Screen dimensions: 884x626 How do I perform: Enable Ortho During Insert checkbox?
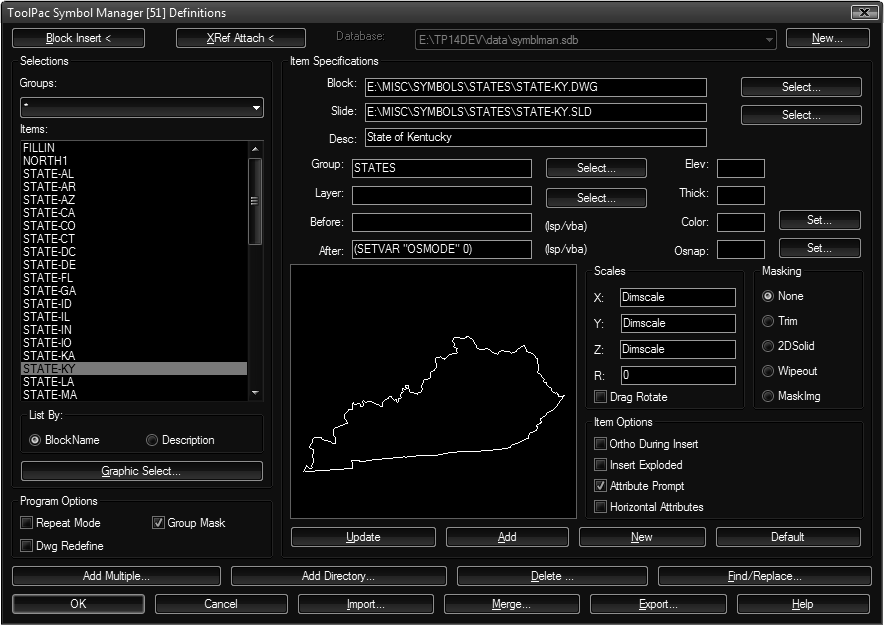600,444
